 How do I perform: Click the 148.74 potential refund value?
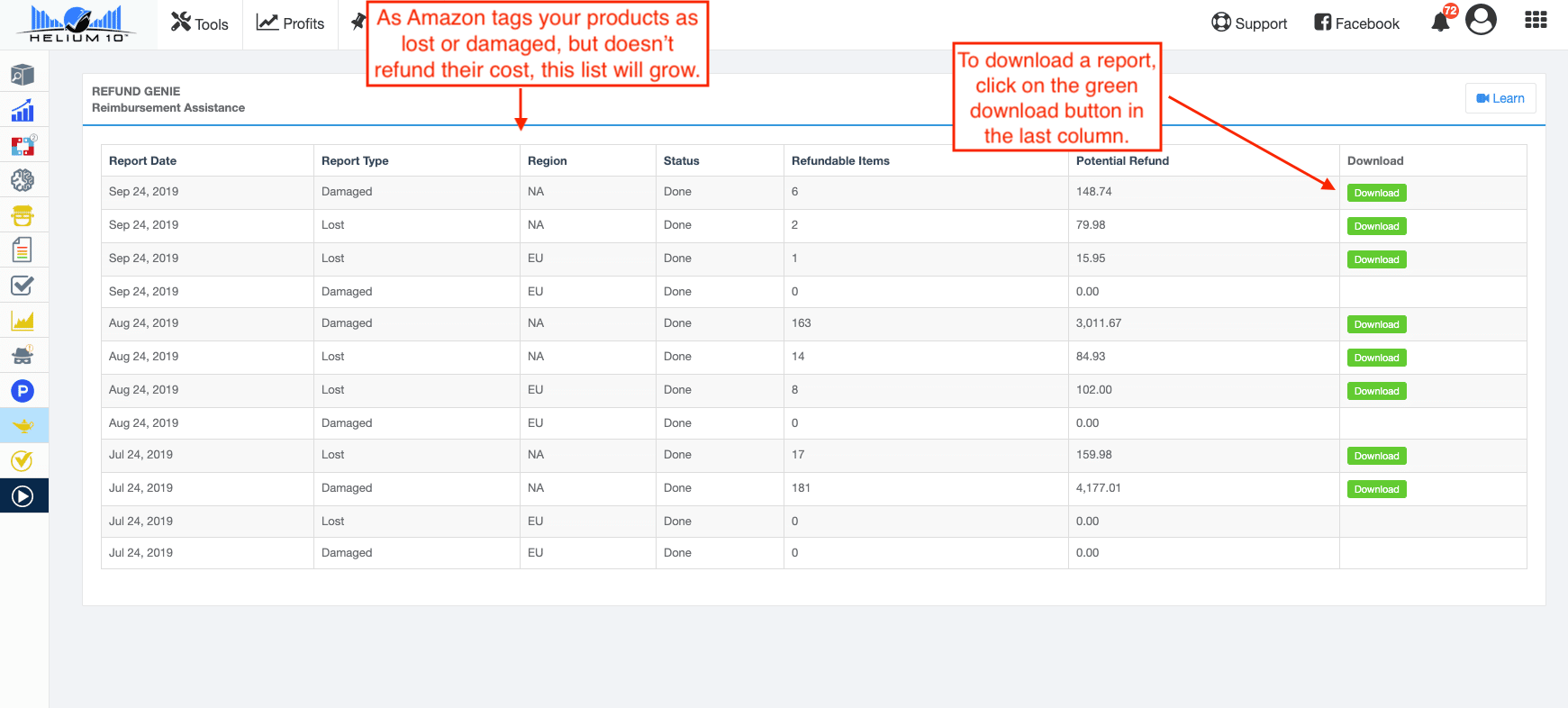[x=1094, y=191]
